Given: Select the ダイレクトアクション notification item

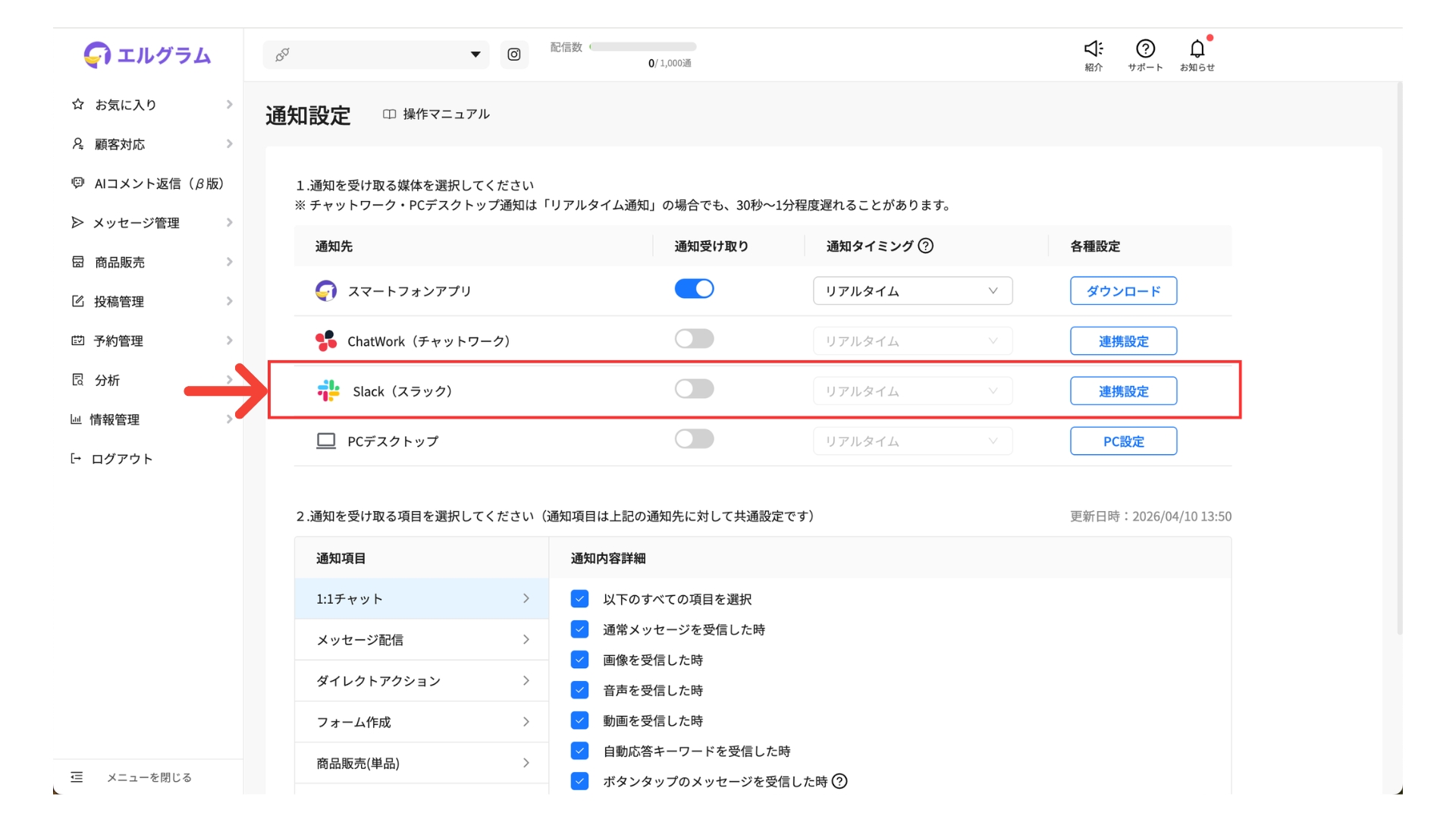Looking at the screenshot, I should 422,680.
